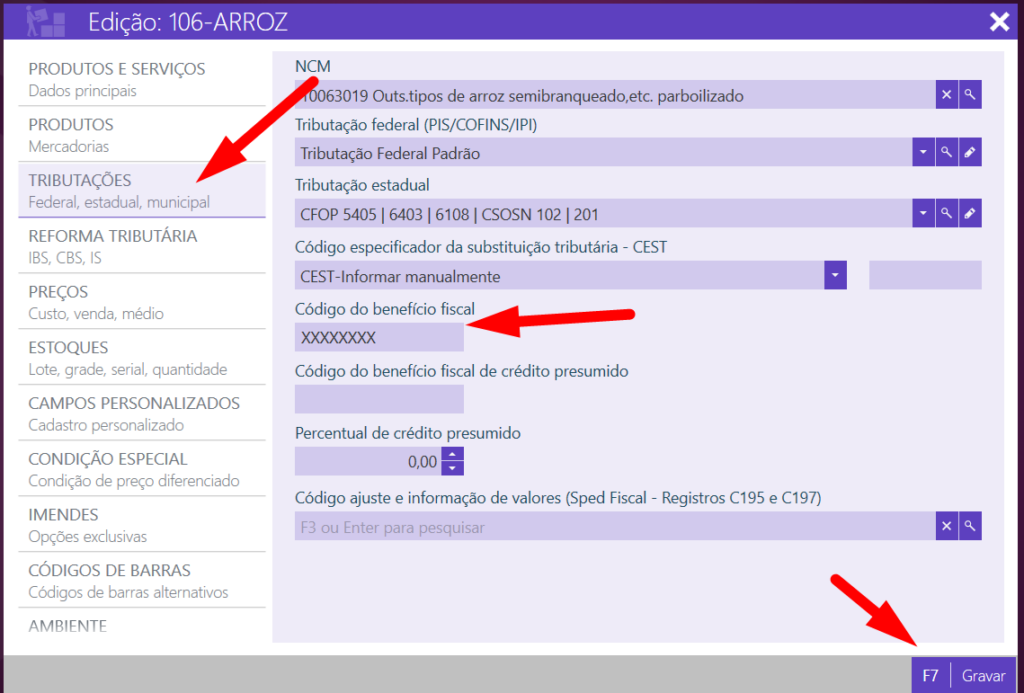Increase Percentual de crédito presumido value
1024x693 pixels.
point(453,455)
